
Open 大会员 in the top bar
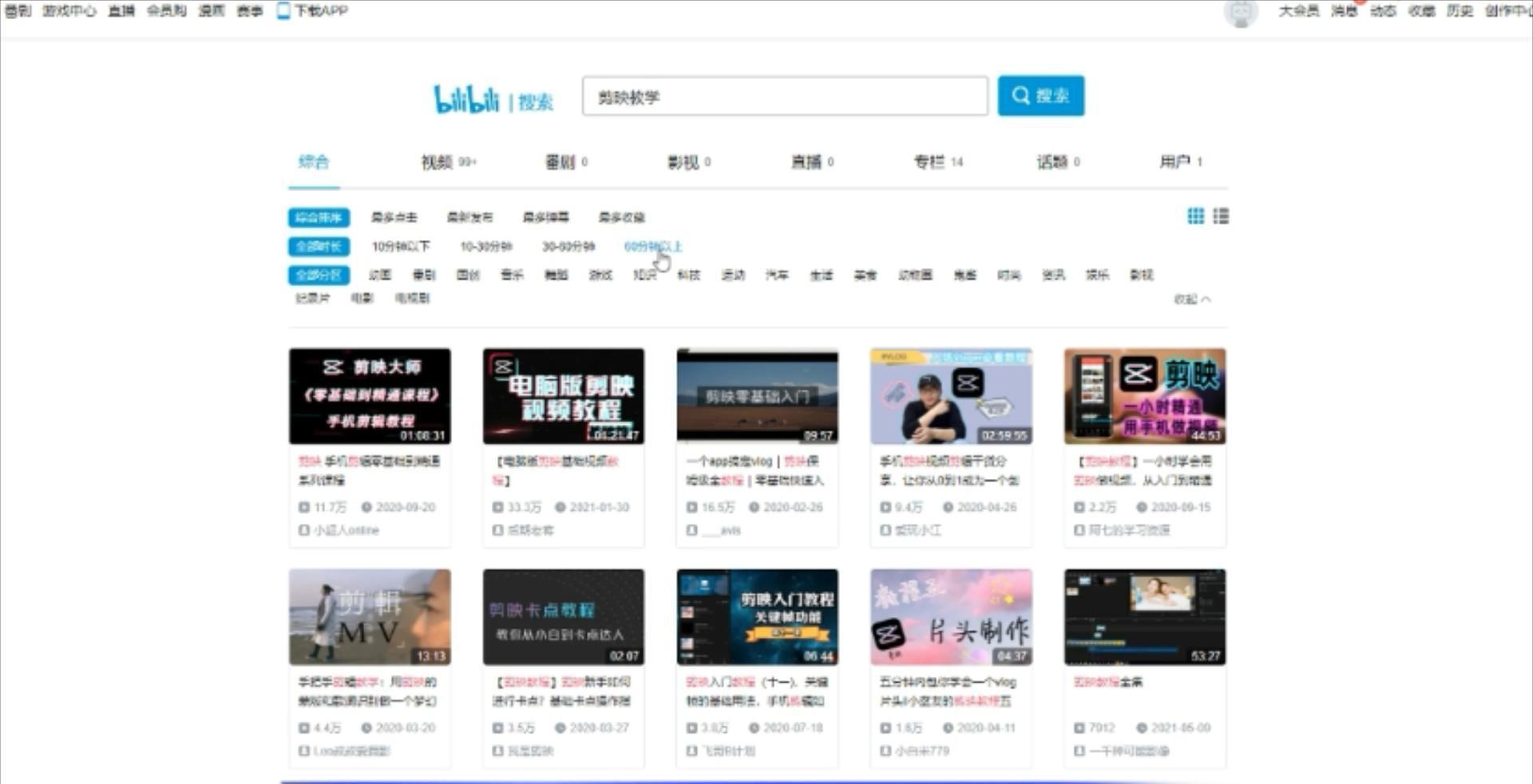[1299, 10]
